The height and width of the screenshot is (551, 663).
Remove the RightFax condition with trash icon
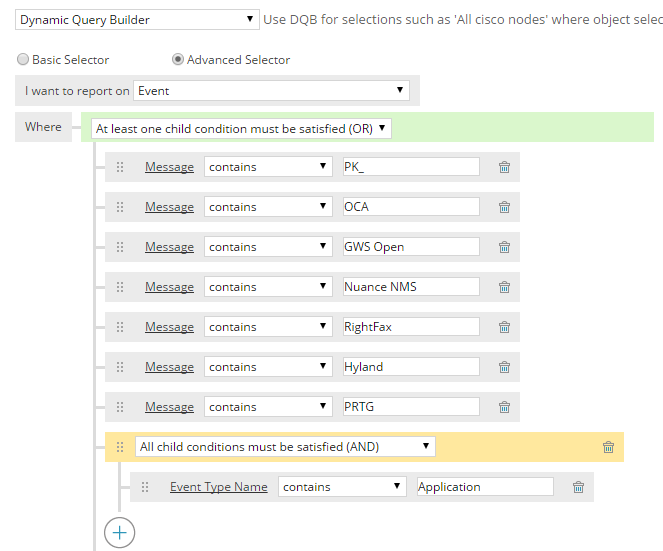(x=504, y=327)
